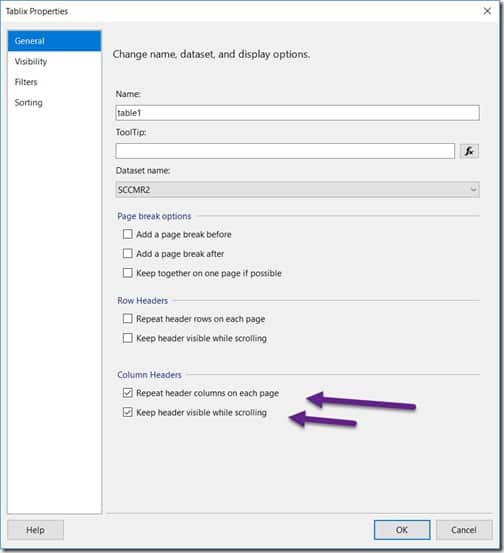The height and width of the screenshot is (553, 504).
Task: Open Help for Tablix Properties
Action: pos(35,530)
